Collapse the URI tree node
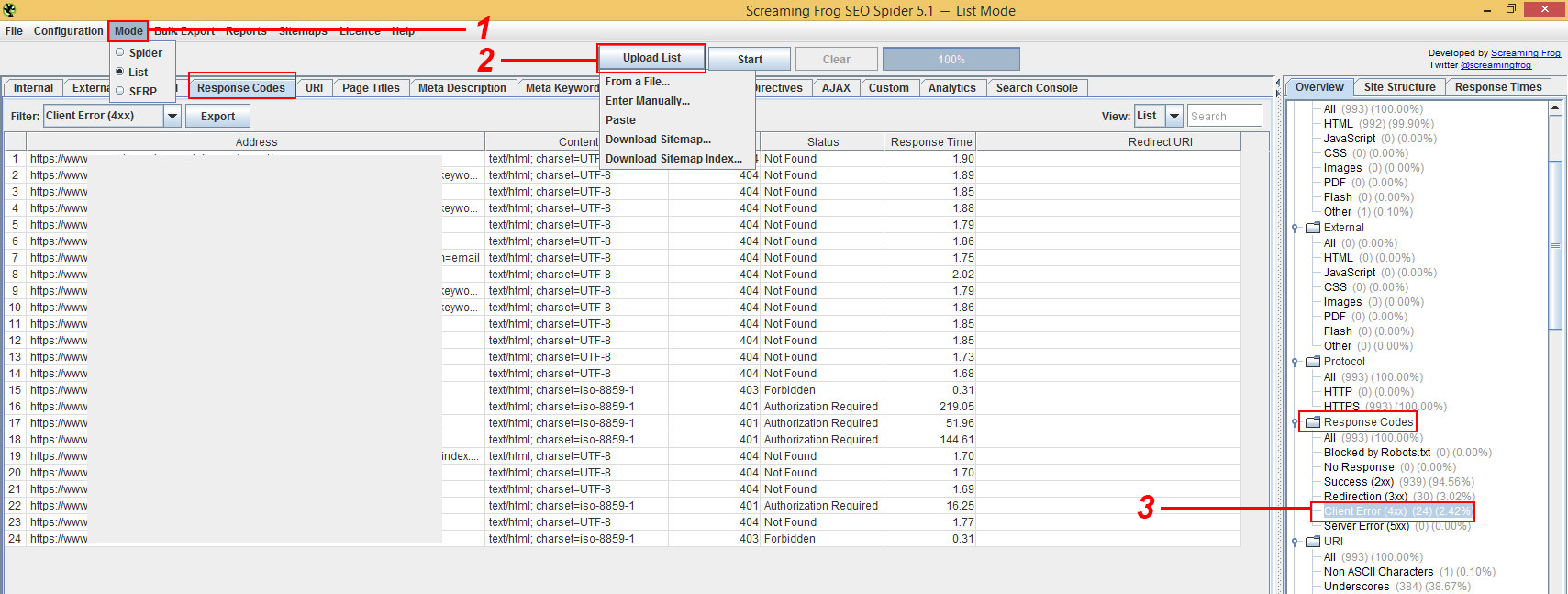1568x594 pixels. click(x=1295, y=542)
